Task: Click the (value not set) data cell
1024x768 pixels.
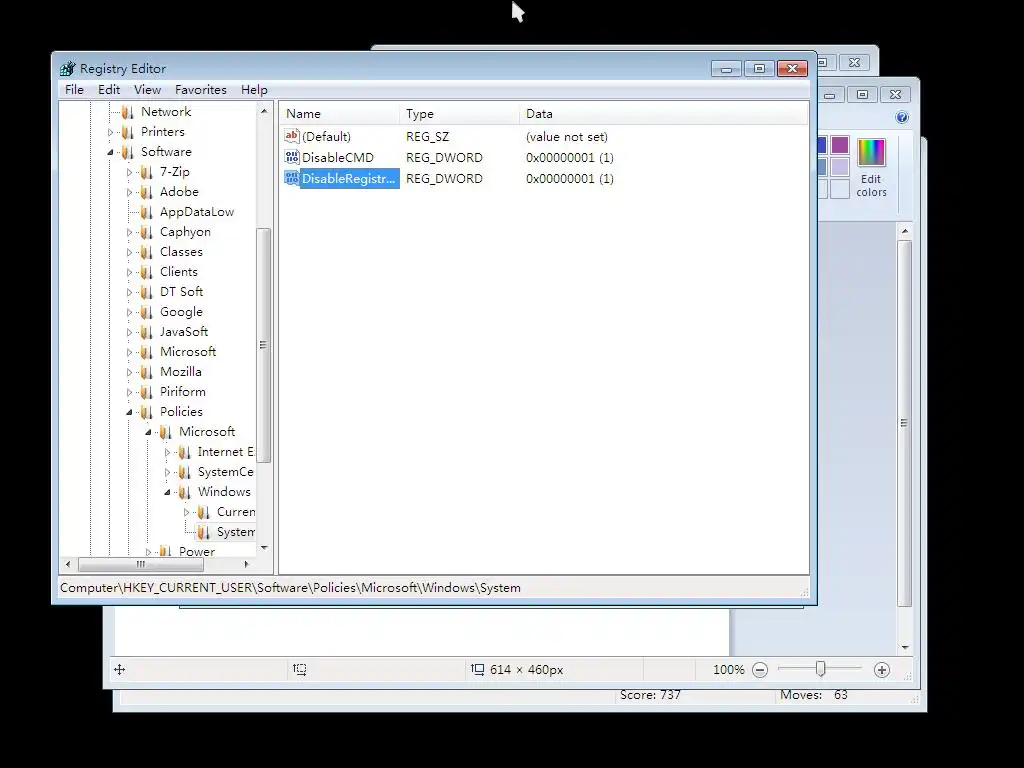Action: 566,136
